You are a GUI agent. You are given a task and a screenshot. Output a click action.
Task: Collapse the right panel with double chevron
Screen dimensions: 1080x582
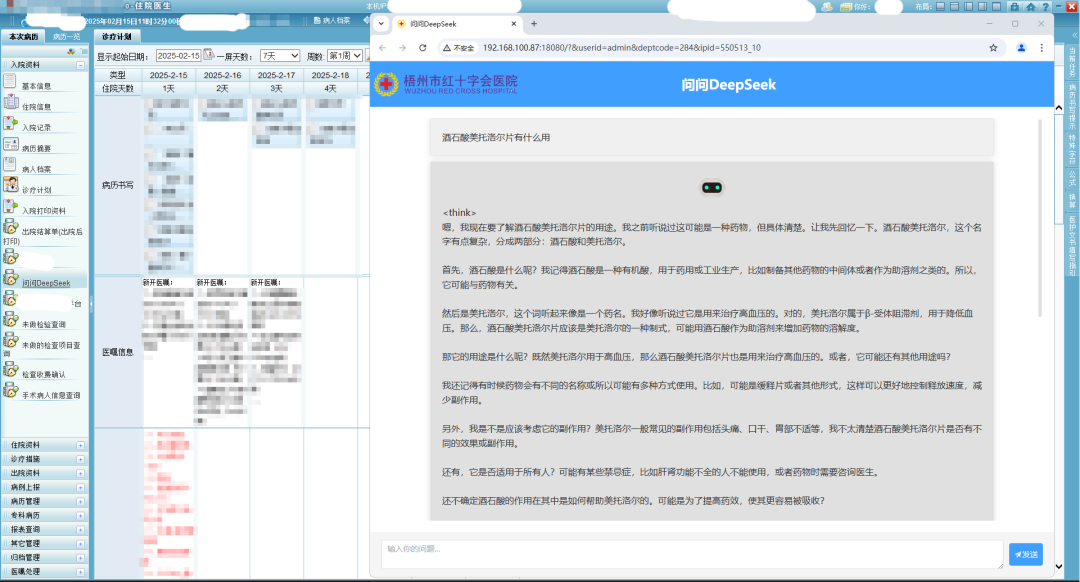pos(1073,34)
